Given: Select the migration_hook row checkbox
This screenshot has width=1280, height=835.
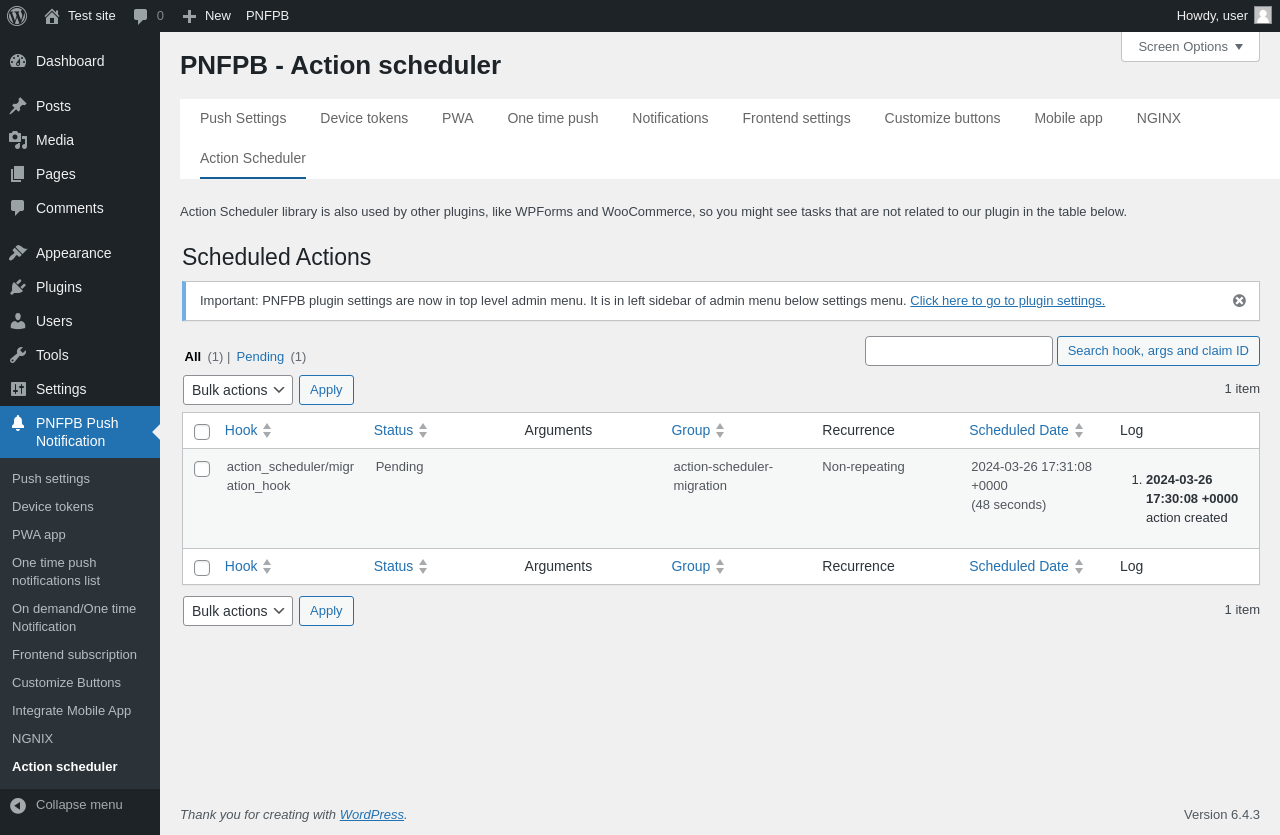Looking at the screenshot, I should click(x=202, y=469).
